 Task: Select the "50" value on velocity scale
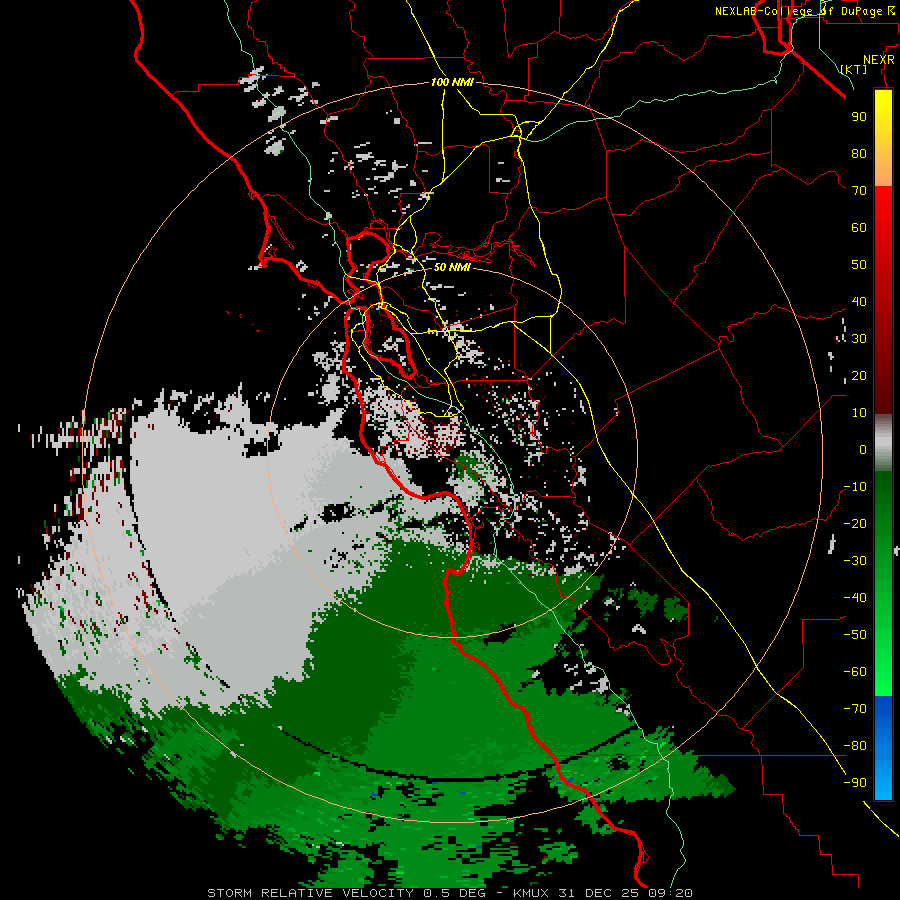(x=859, y=265)
